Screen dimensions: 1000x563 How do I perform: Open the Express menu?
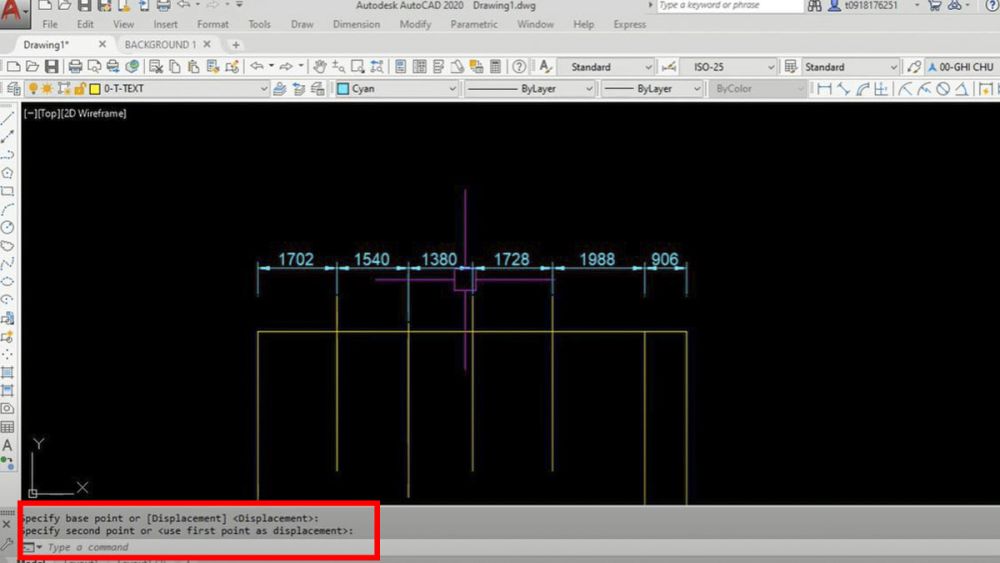(629, 24)
